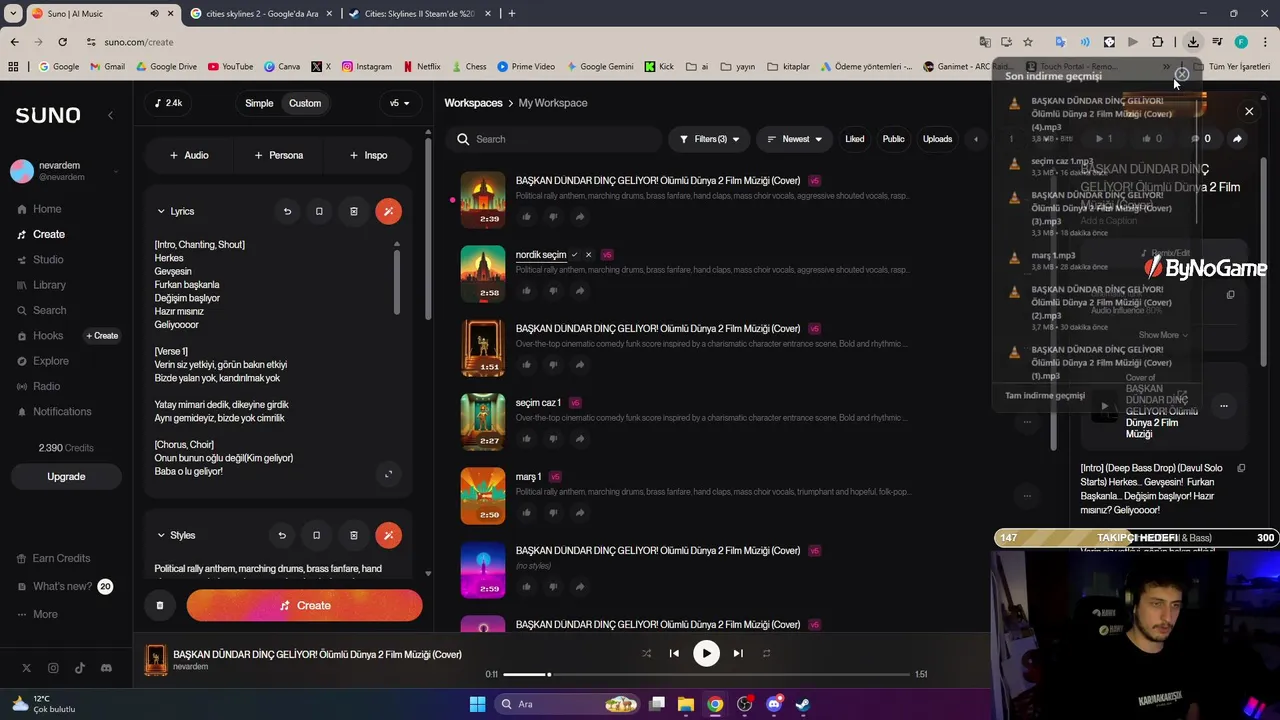This screenshot has width=1280, height=720.
Task: Clear lyrics using the trash icon
Action: [353, 211]
